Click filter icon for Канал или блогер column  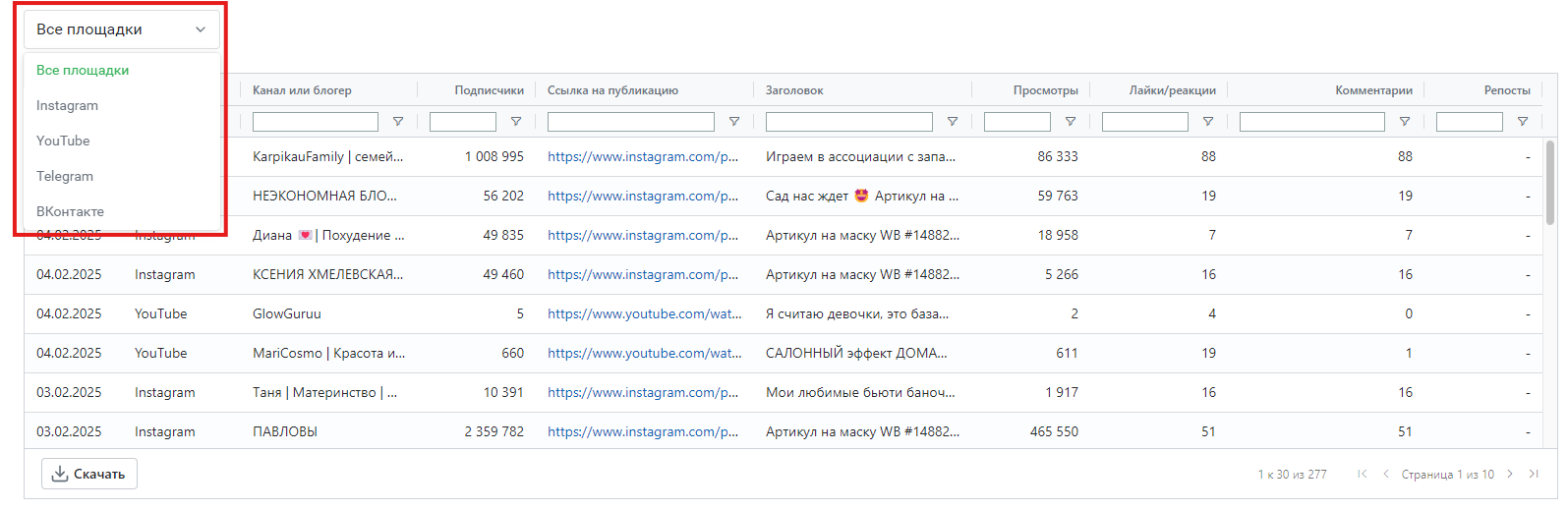[397, 122]
